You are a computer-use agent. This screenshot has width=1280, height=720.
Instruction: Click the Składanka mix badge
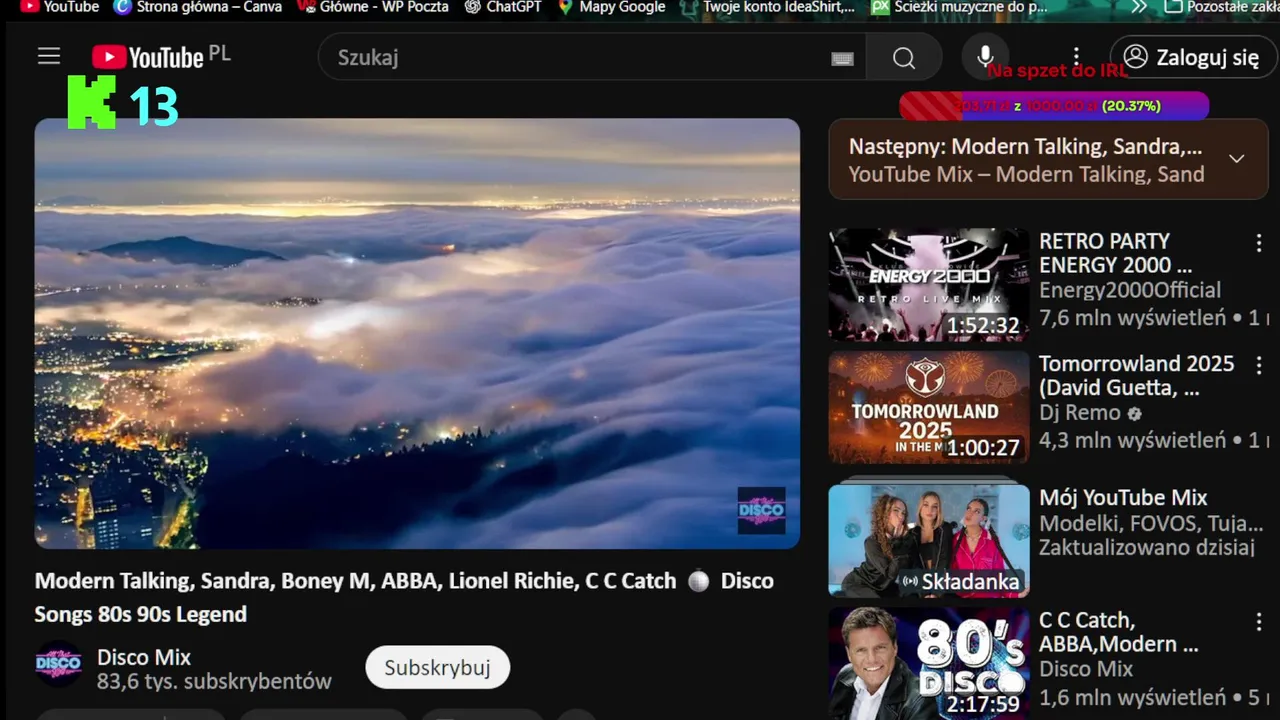click(961, 581)
